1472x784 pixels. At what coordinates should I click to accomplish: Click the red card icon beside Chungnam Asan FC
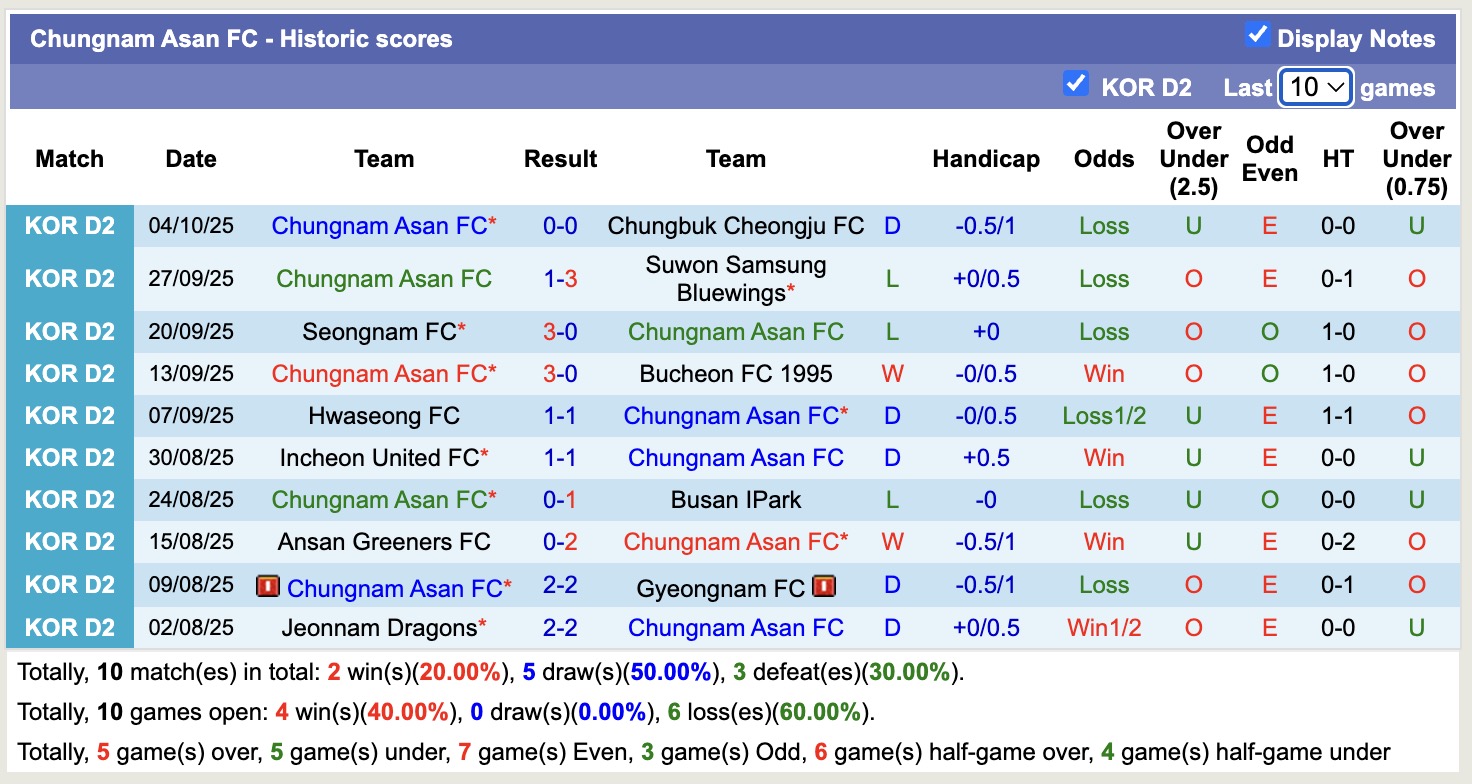coord(270,586)
